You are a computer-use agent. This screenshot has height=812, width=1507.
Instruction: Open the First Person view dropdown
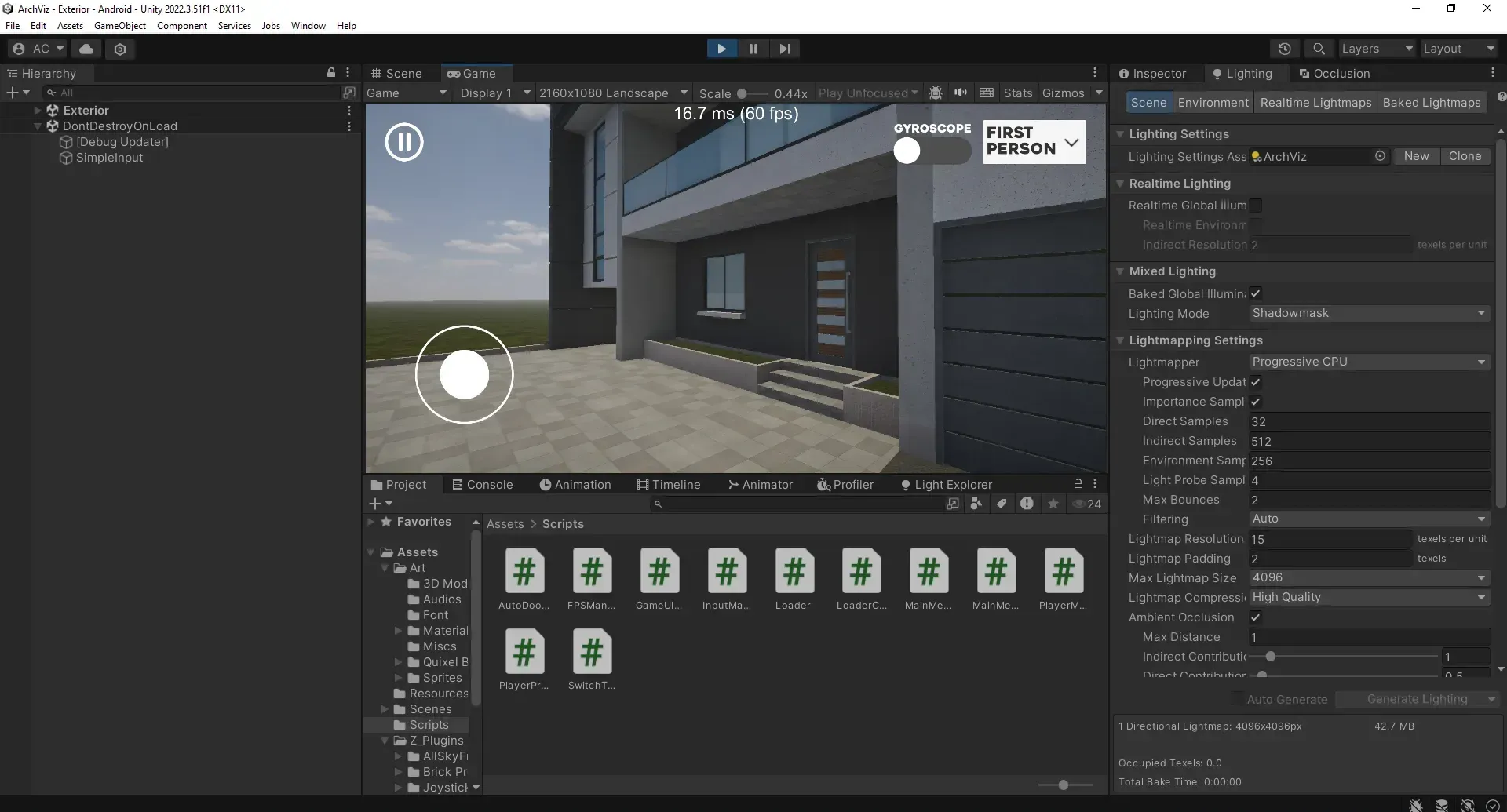[1034, 142]
